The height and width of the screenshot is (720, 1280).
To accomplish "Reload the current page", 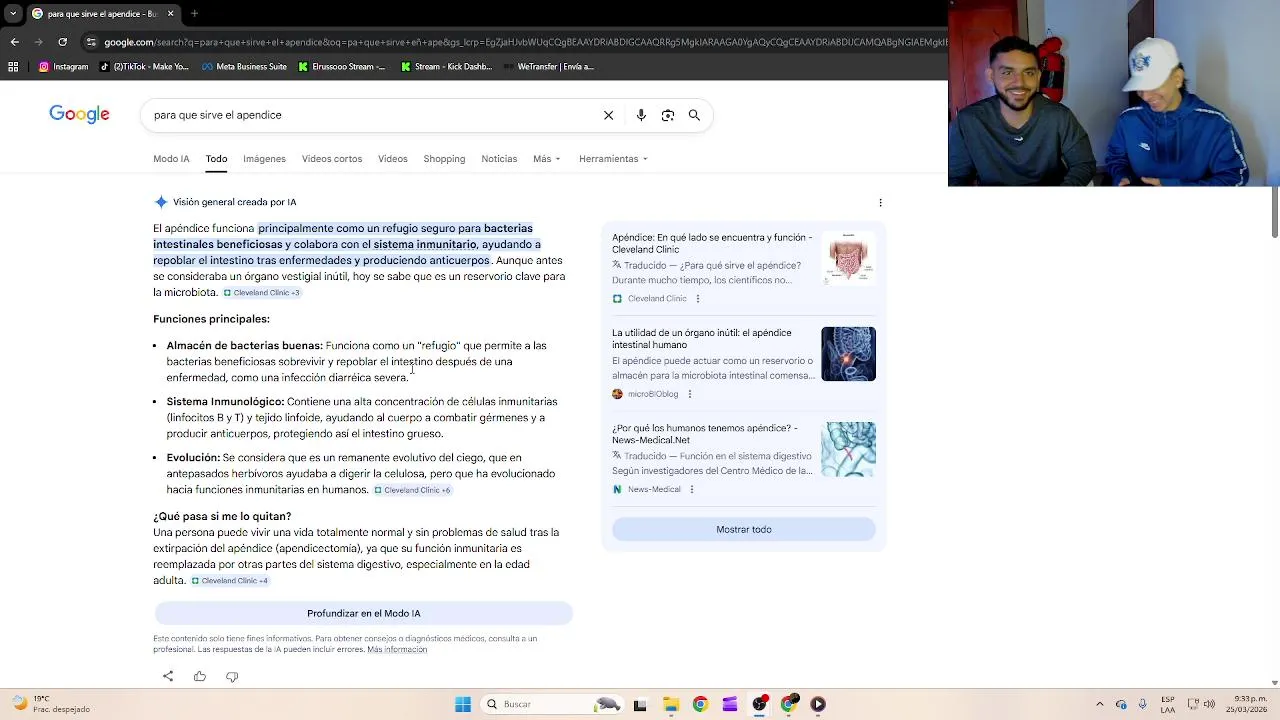I will (62, 42).
